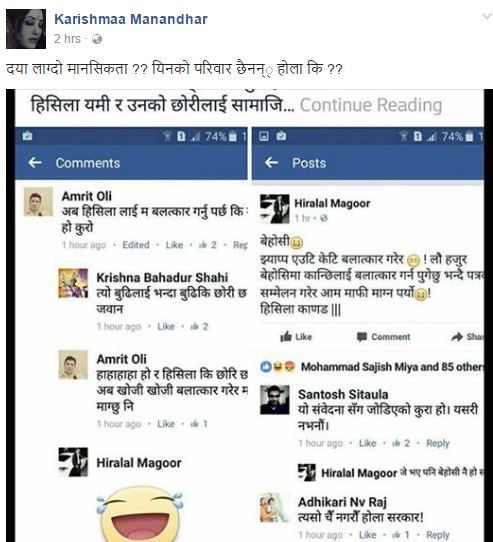Viewport: 493px width, 542px height.
Task: Open Santosh Sitaula's profile avatar
Action: click(275, 400)
